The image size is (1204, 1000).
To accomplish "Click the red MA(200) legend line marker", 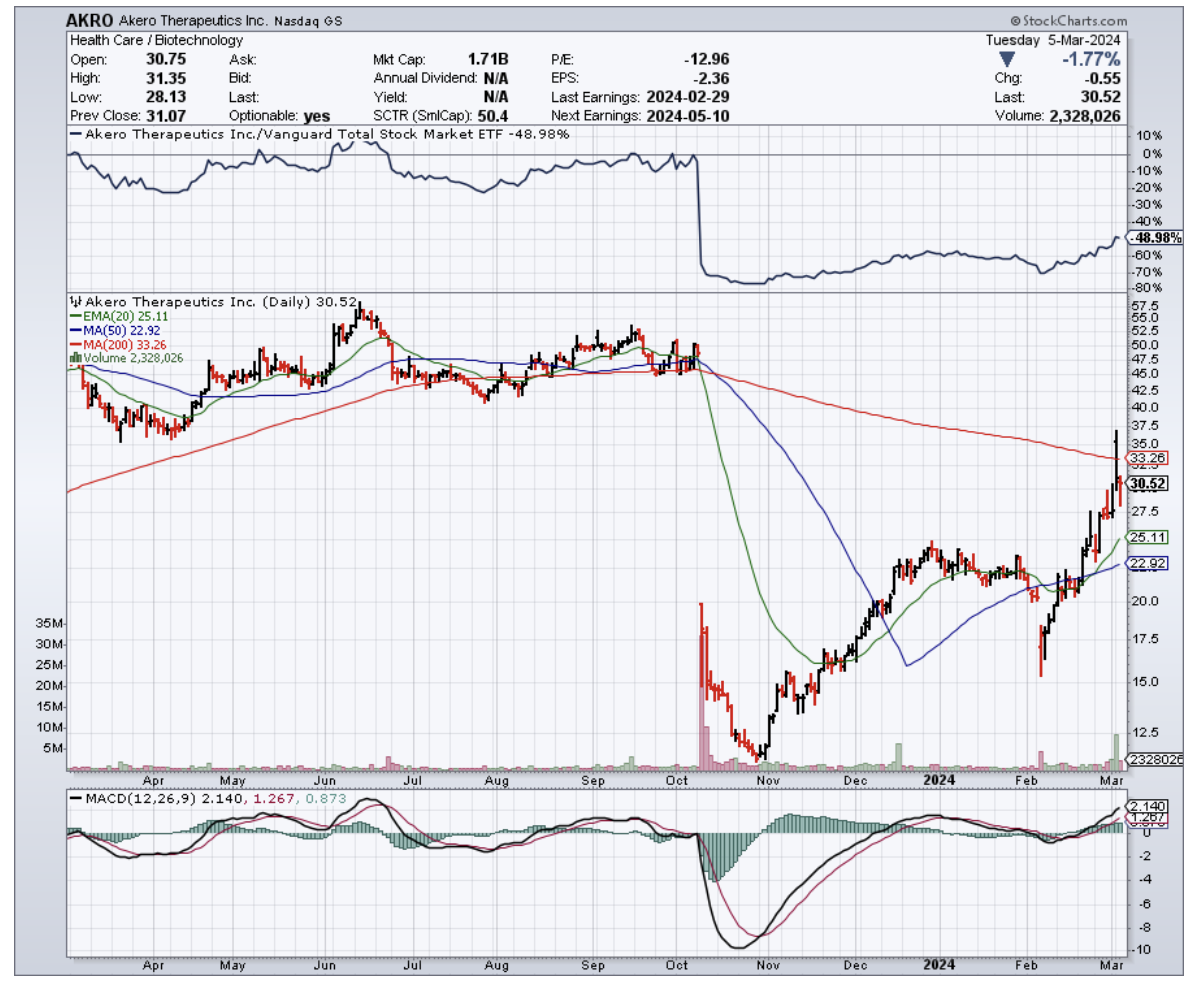I will pyautogui.click(x=76, y=343).
